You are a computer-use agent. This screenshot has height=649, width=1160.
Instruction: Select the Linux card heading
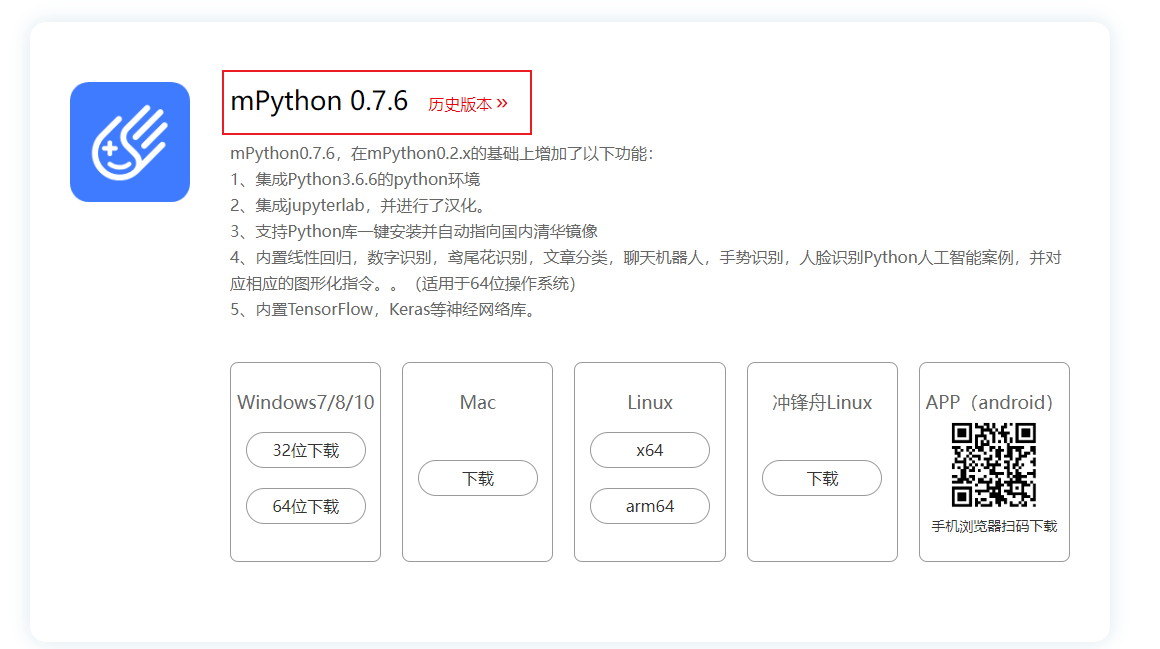pyautogui.click(x=650, y=402)
